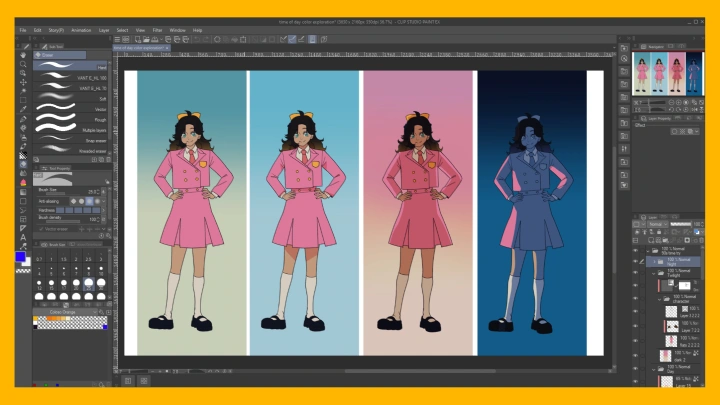
Task: Toggle visibility of character folder layer
Action: [x=636, y=298]
